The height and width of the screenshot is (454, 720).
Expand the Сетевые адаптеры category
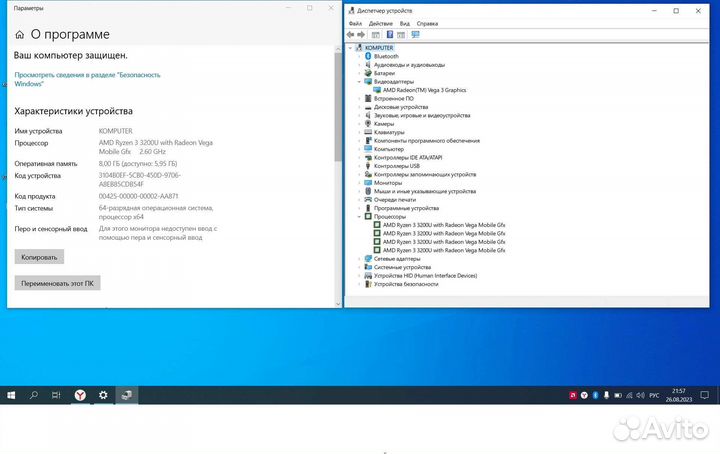point(360,259)
